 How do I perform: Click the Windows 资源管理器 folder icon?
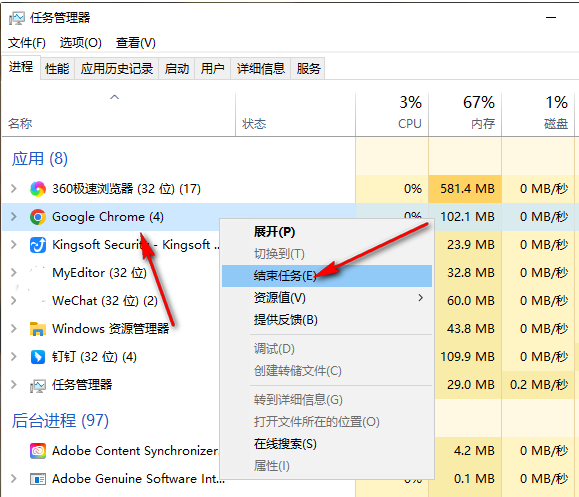(38, 329)
